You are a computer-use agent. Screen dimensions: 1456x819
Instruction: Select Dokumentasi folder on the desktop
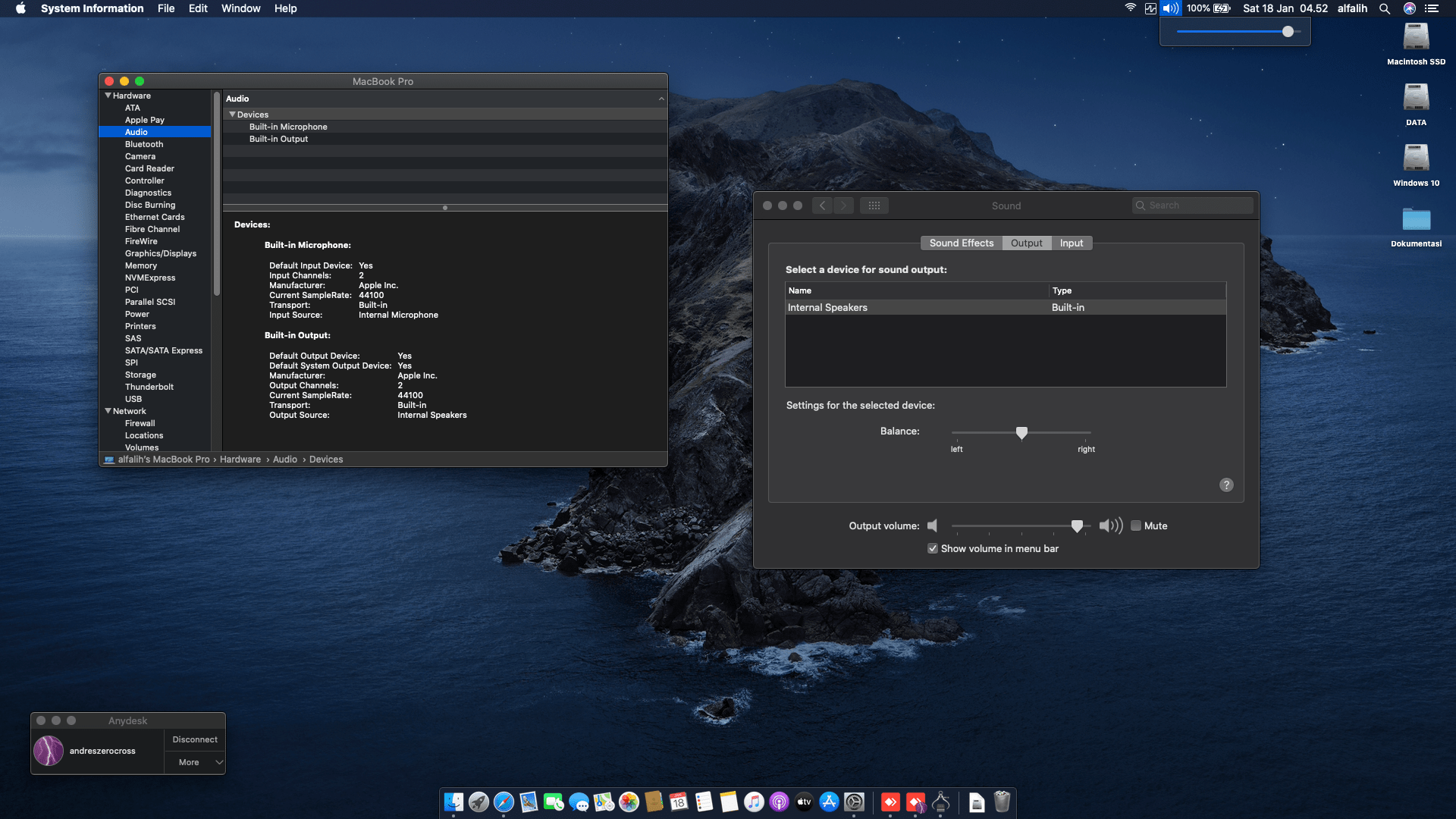1416,226
